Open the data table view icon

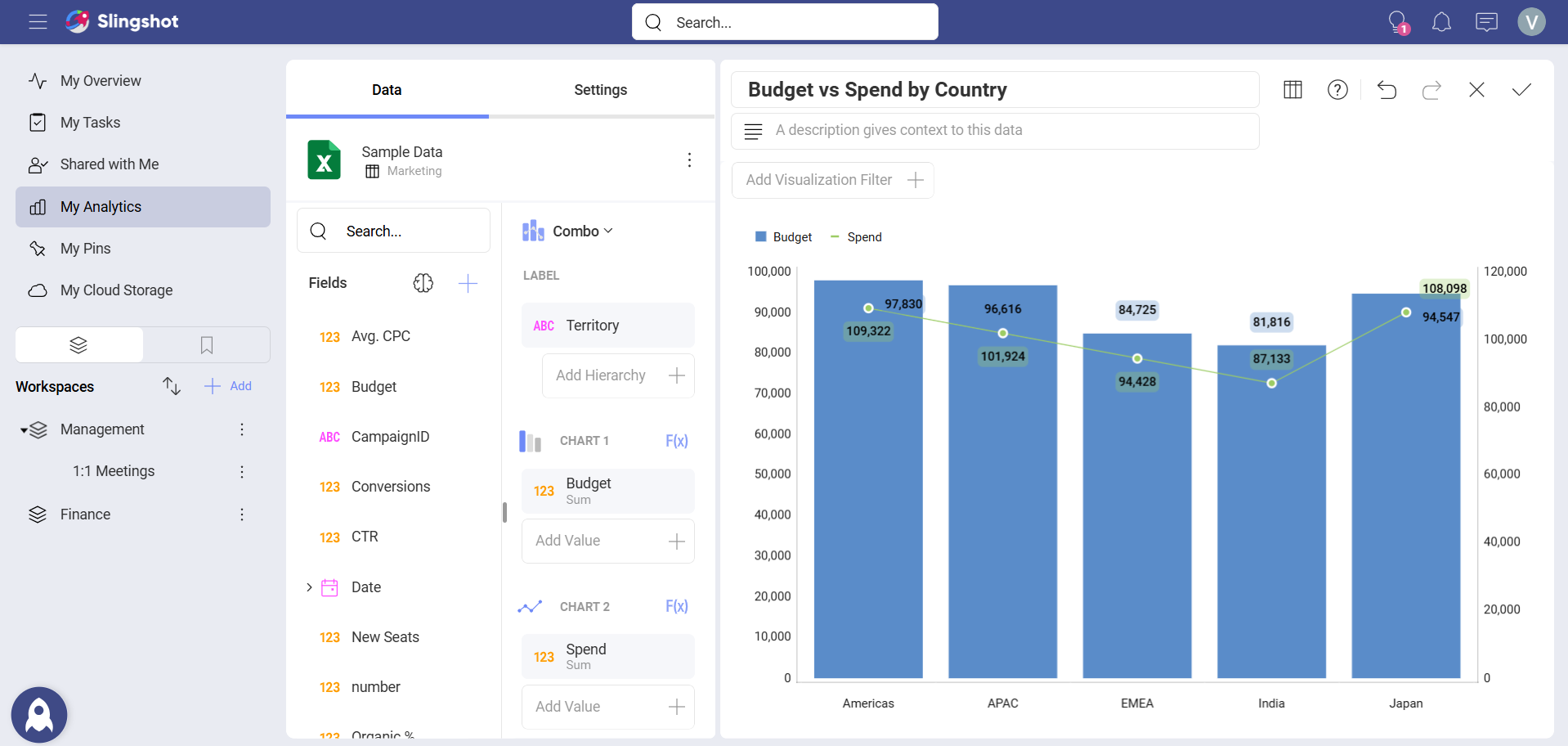1292,90
